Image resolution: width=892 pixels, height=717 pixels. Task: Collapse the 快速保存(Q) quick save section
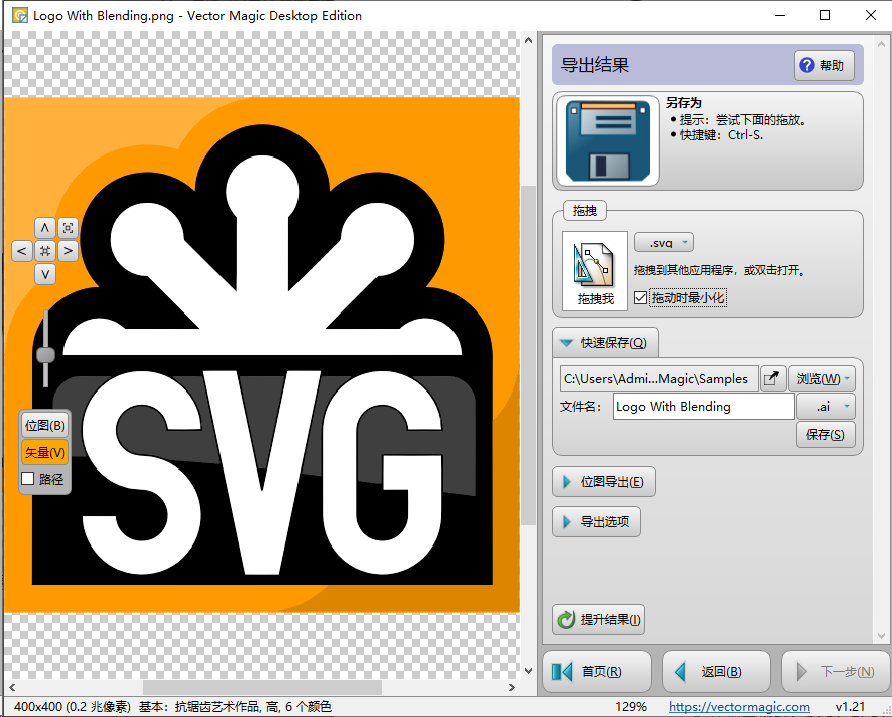pos(605,343)
